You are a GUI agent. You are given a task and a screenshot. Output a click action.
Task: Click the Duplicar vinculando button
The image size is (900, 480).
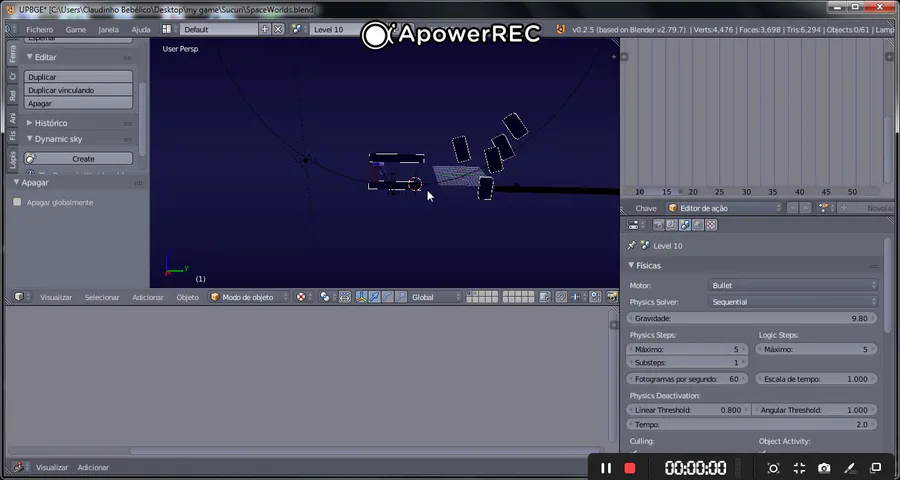coord(78,90)
